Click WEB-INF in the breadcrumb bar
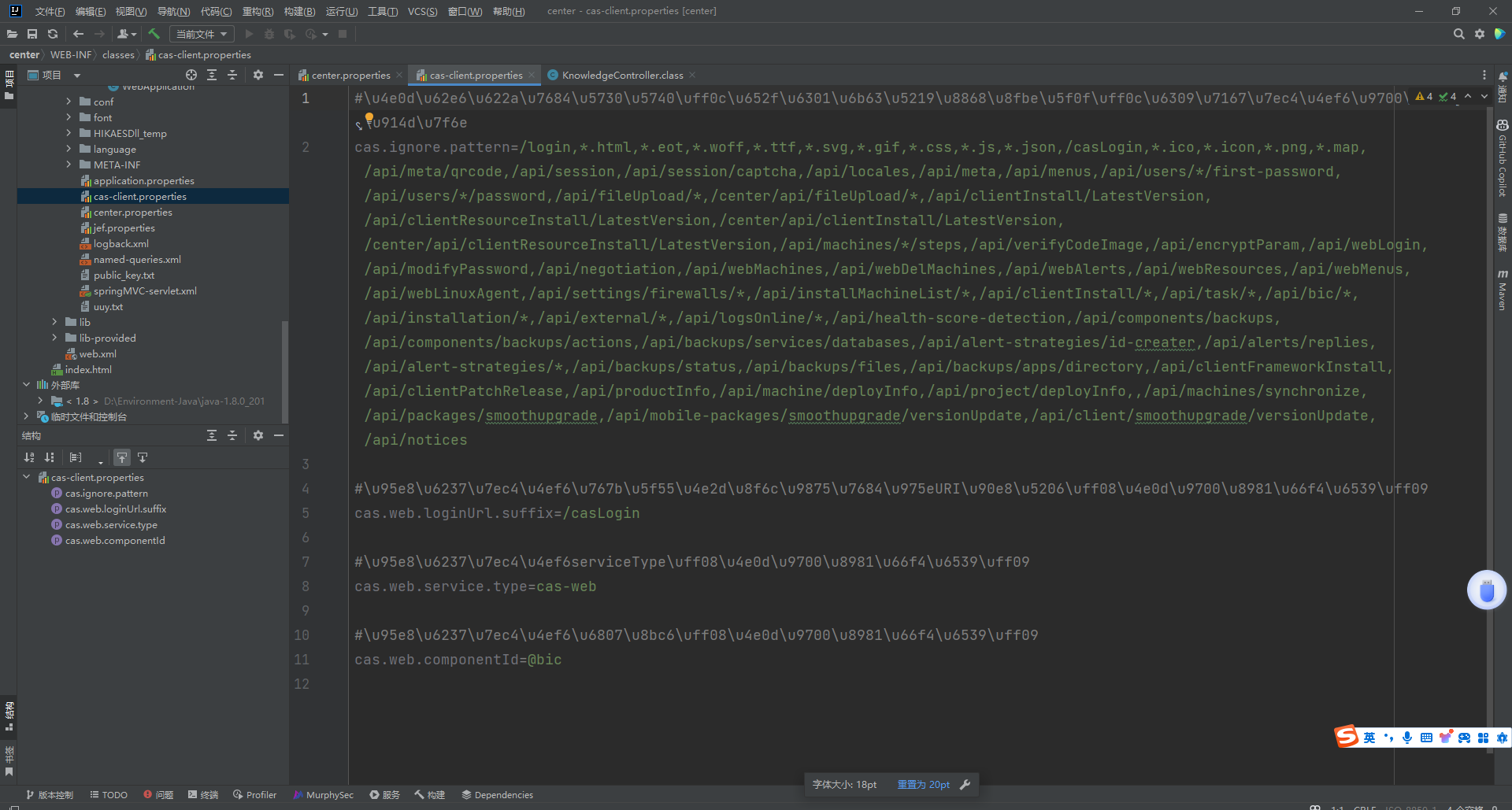Viewport: 1512px width, 810px height. tap(71, 54)
